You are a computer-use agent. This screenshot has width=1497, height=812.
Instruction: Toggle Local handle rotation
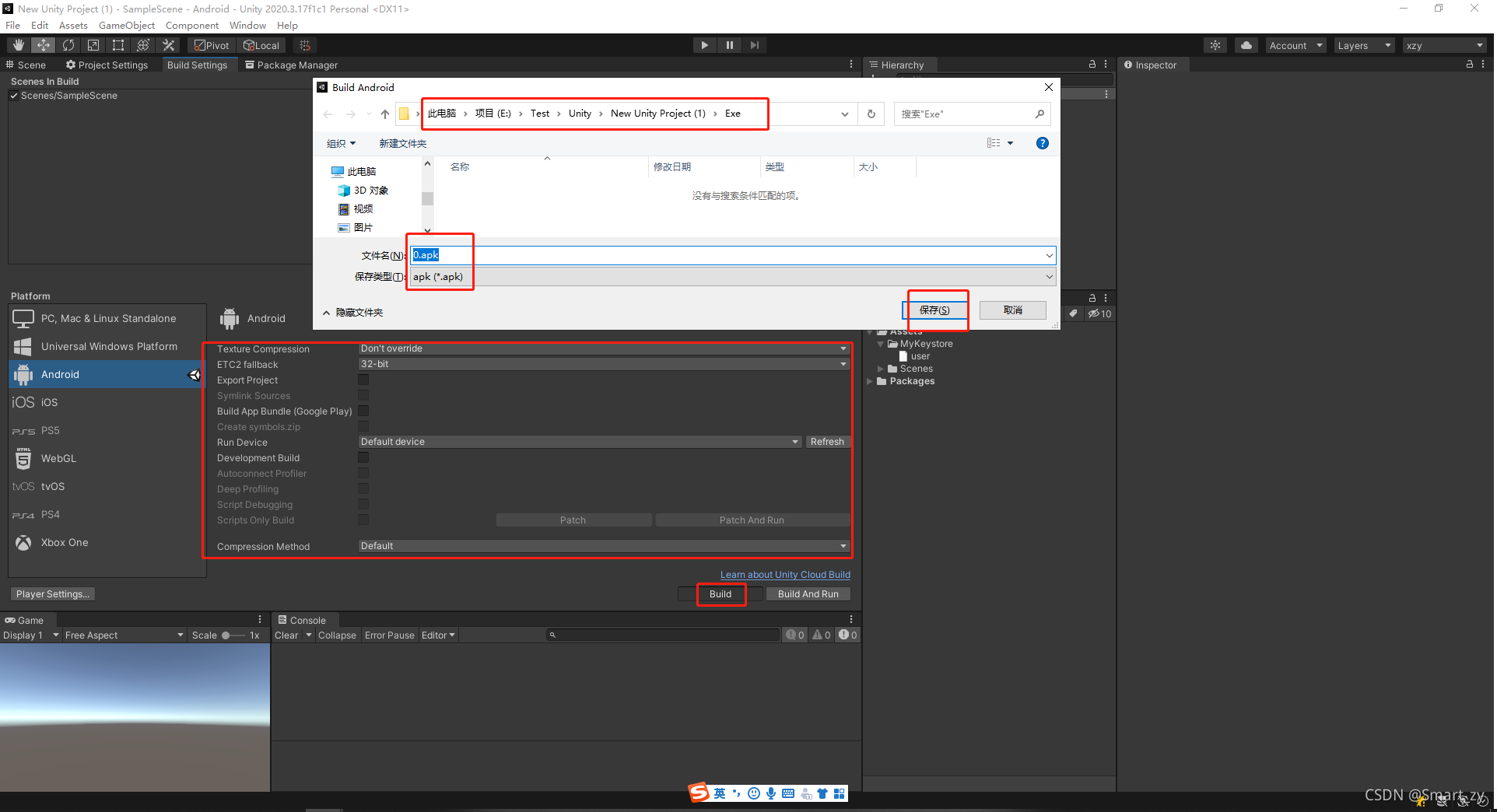261,45
